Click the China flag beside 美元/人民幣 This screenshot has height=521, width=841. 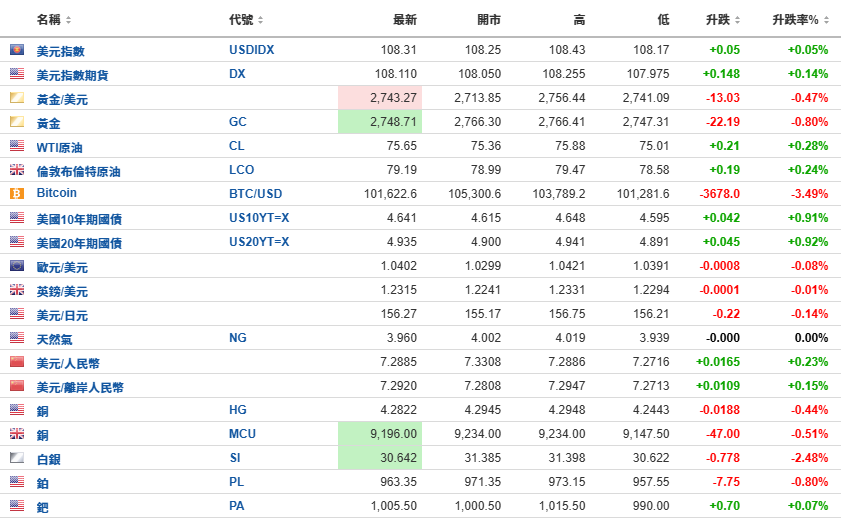tap(17, 362)
